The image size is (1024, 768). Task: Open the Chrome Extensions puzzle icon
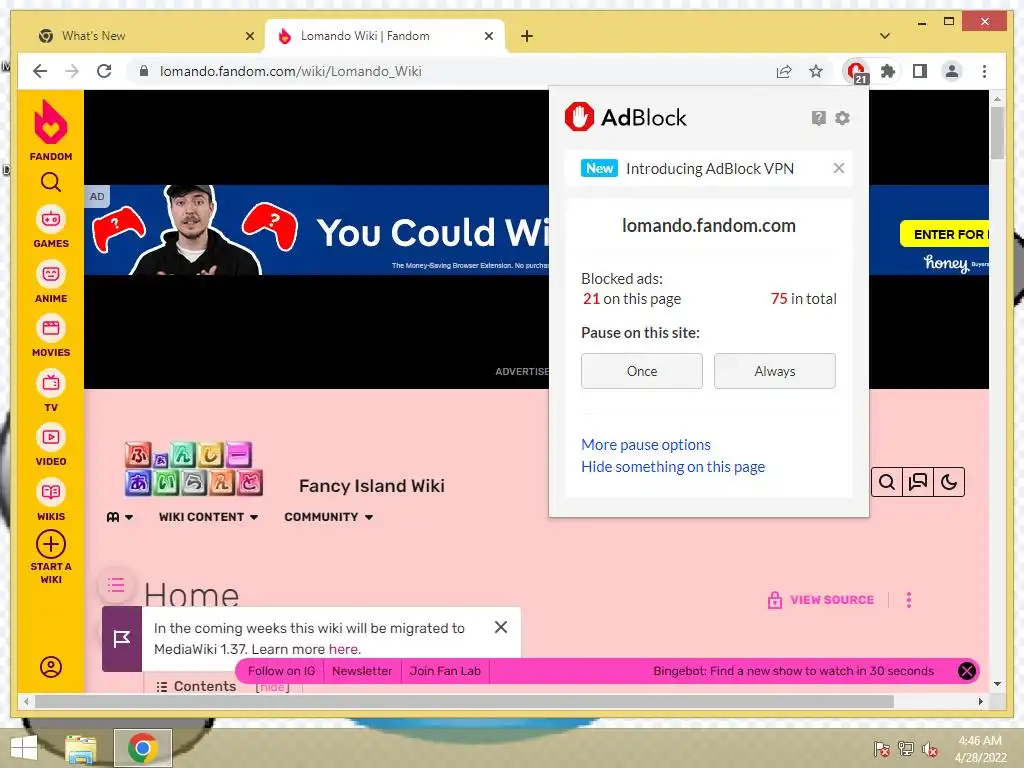tap(888, 71)
